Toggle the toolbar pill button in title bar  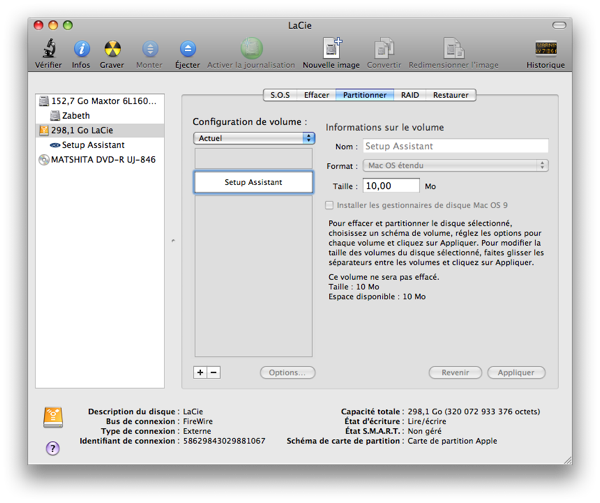tap(559, 25)
